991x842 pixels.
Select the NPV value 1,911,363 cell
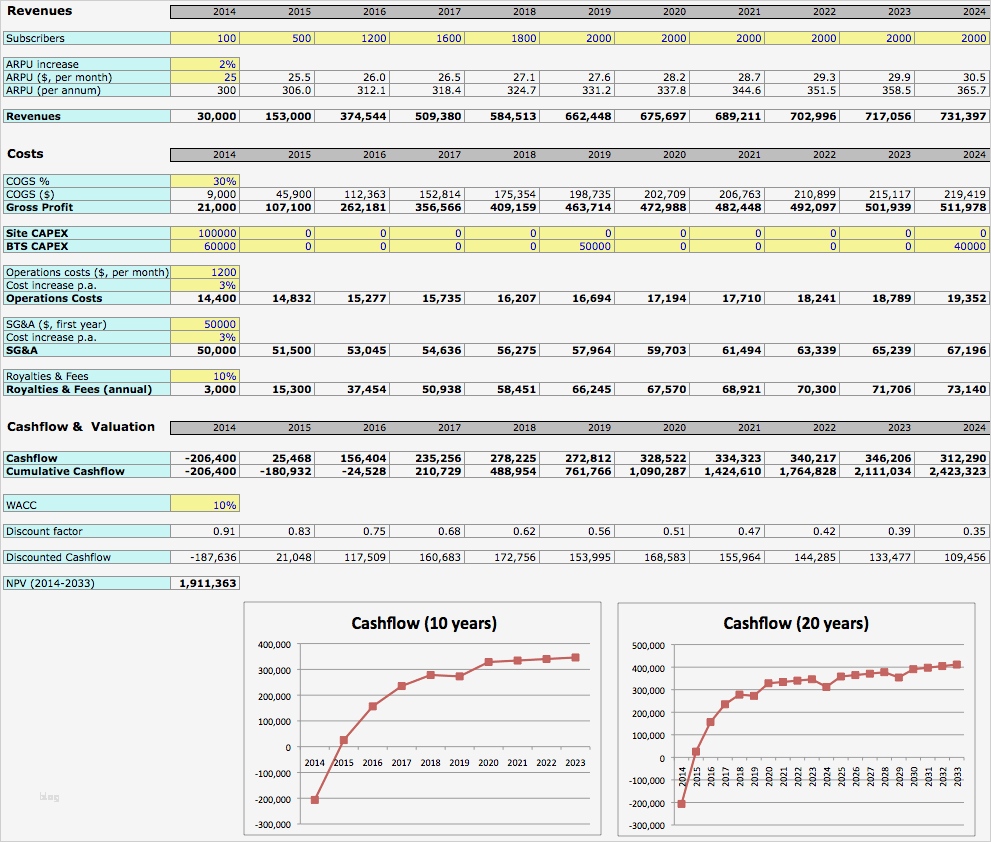tap(205, 583)
